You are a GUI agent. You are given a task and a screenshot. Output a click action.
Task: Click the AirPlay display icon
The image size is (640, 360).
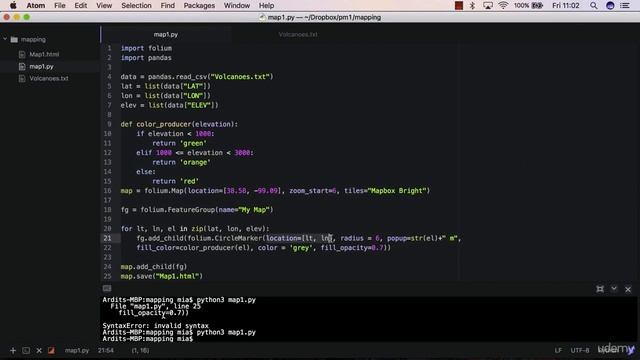[x=488, y=6]
